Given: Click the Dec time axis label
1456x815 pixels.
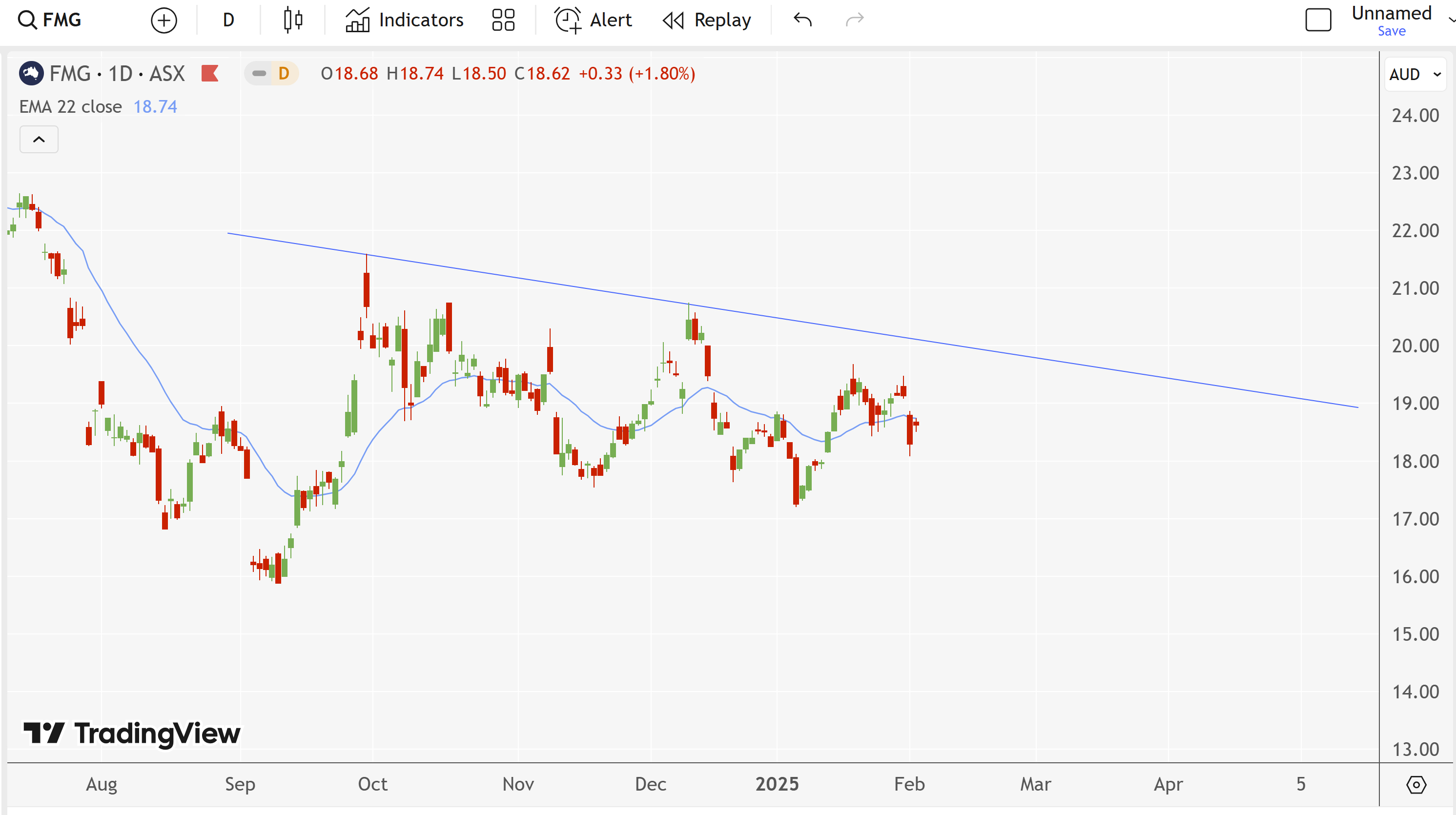Looking at the screenshot, I should (x=651, y=784).
